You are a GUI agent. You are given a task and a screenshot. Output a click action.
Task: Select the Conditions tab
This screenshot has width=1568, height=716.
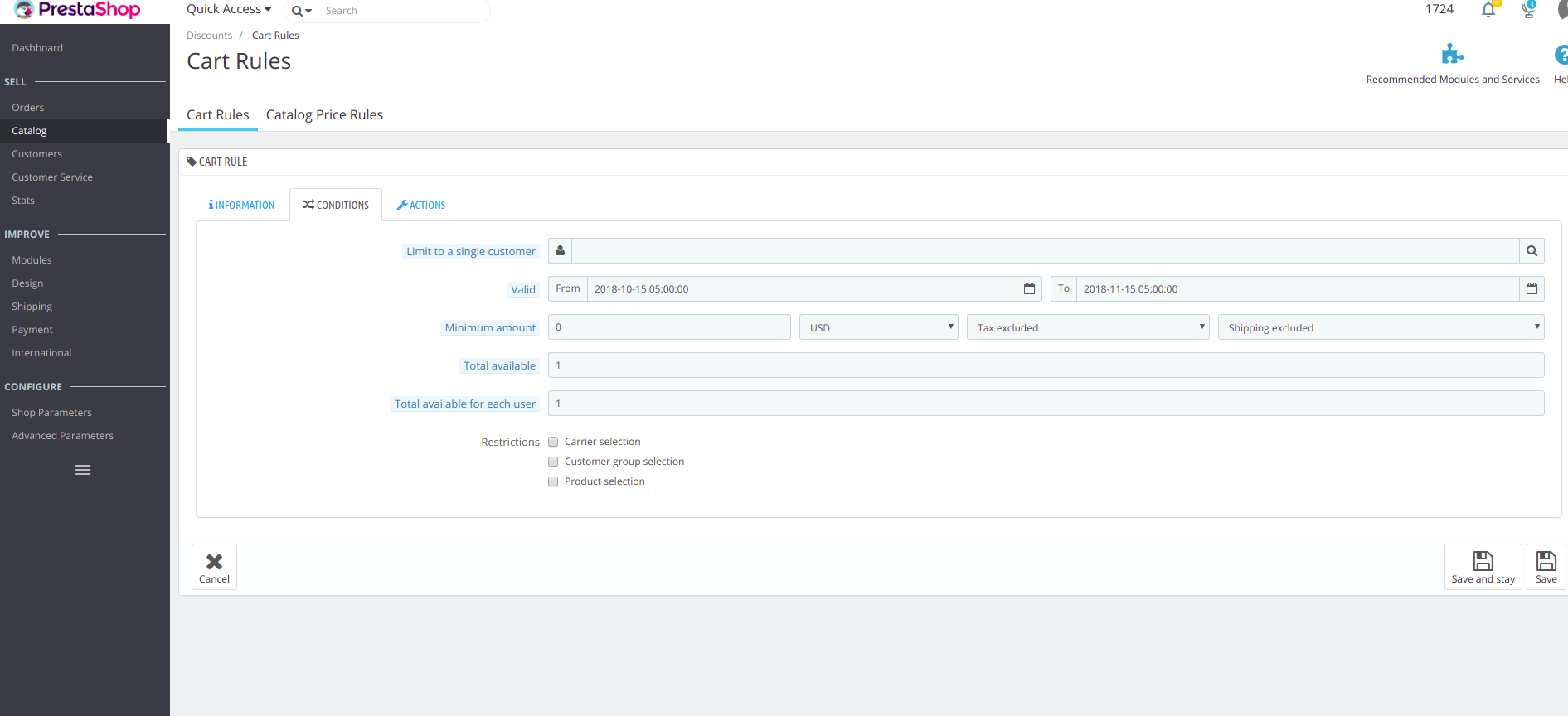[336, 206]
